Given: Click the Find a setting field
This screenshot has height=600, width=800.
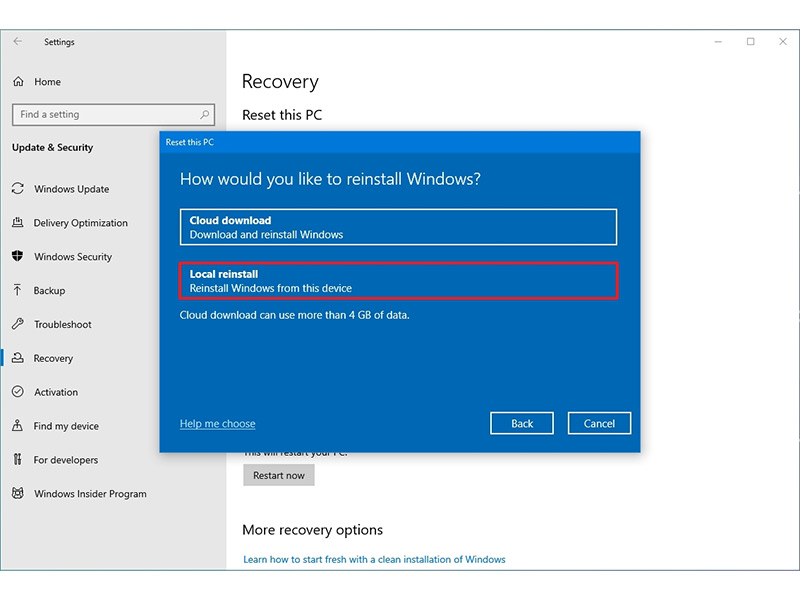Looking at the screenshot, I should 113,114.
